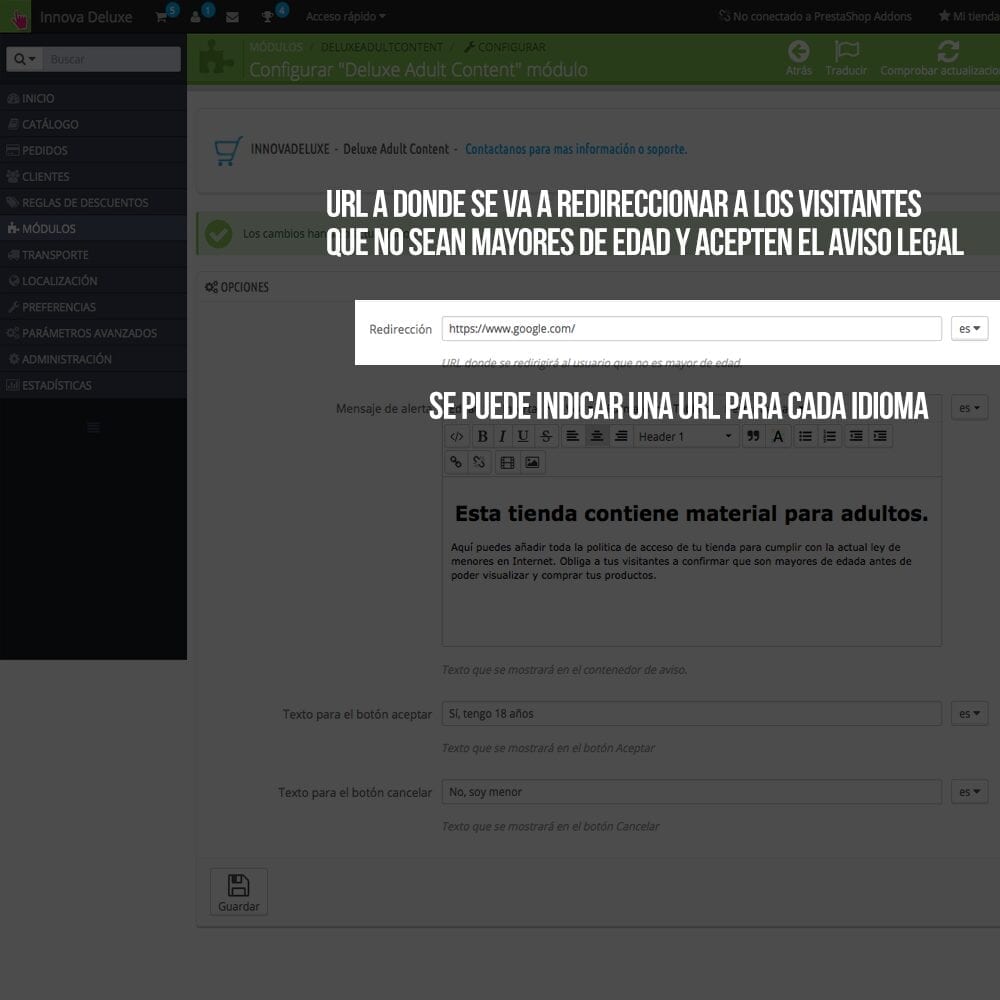Expand the Acceso rápido dropdown
The image size is (1000, 1000).
(345, 17)
